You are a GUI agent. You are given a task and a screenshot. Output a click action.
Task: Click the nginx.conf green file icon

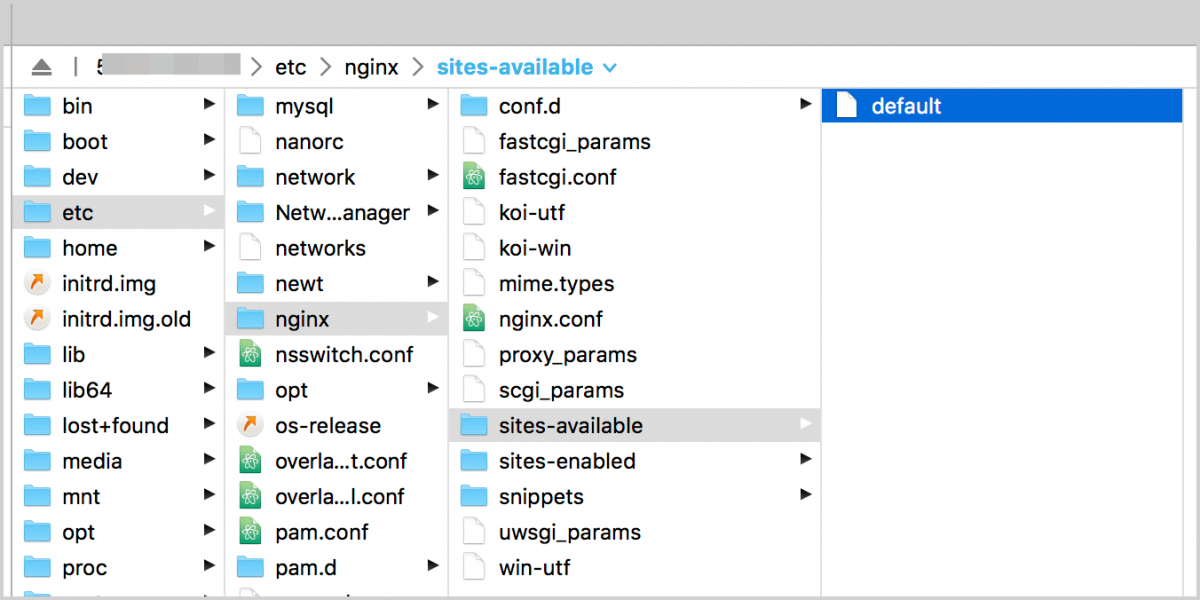tap(474, 320)
